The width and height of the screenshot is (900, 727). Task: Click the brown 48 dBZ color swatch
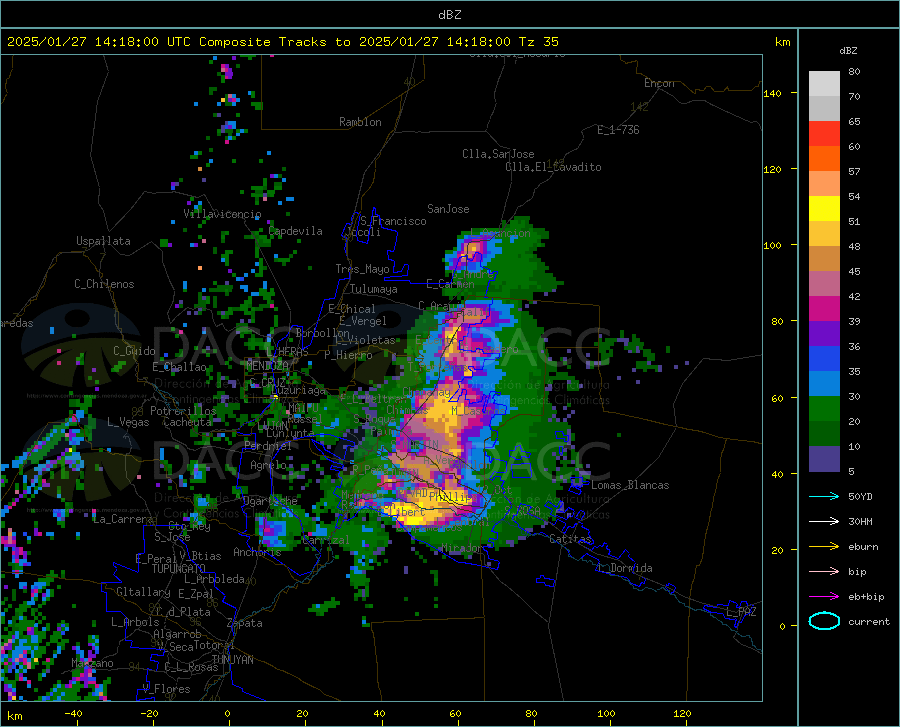click(x=824, y=259)
